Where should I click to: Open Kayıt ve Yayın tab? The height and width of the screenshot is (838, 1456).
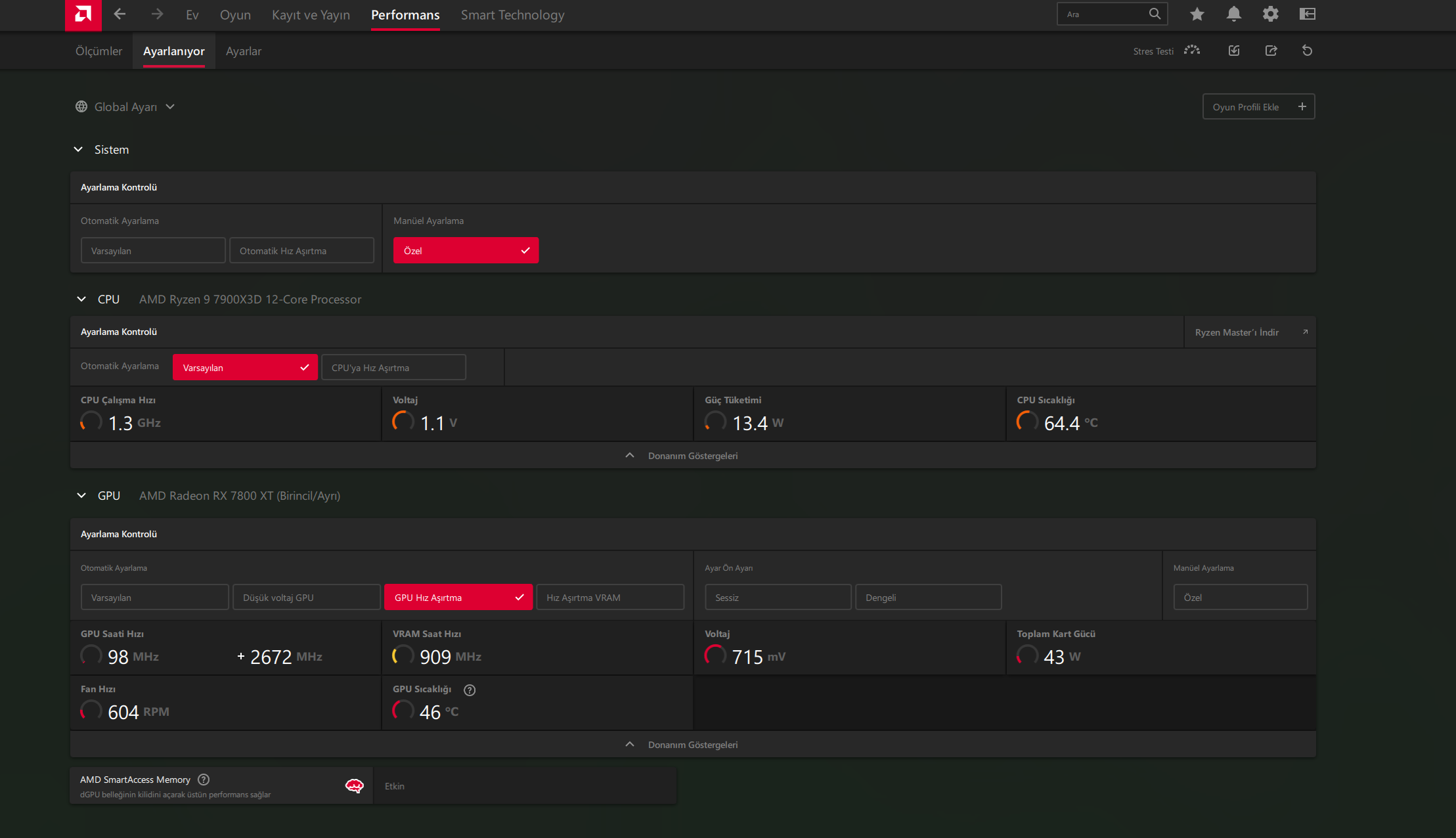tap(311, 14)
